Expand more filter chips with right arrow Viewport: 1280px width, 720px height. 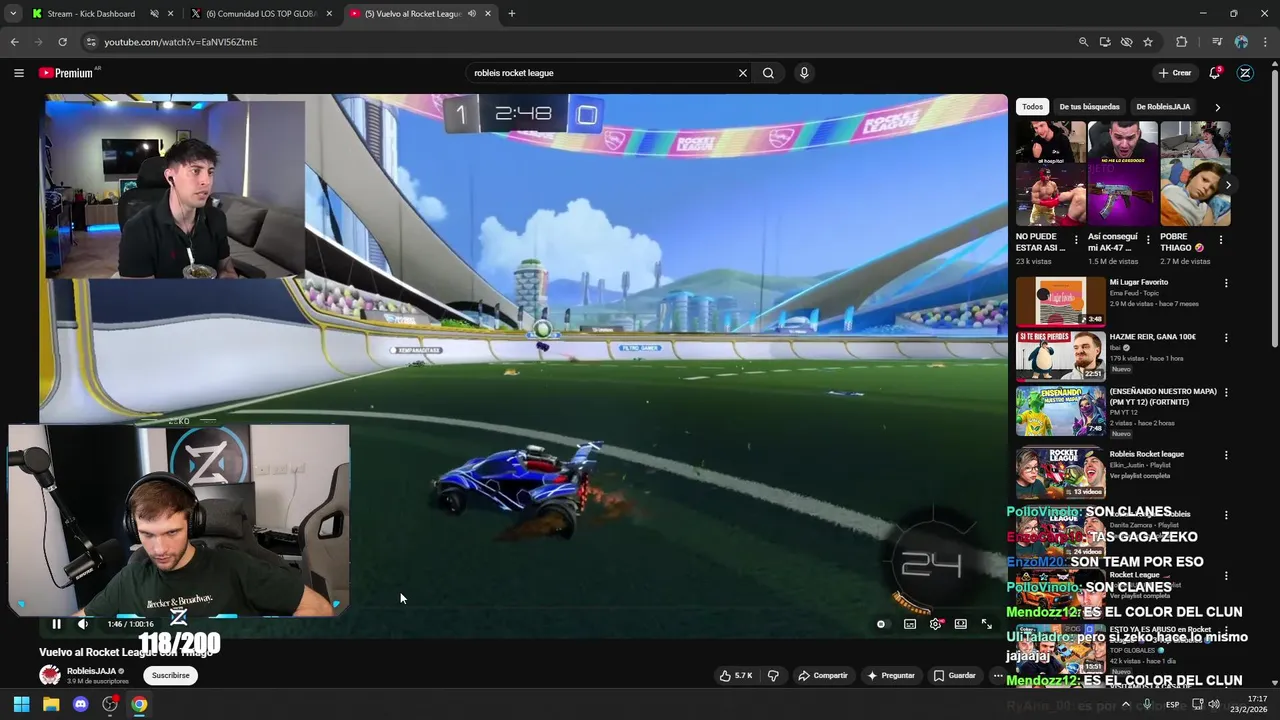(1217, 107)
